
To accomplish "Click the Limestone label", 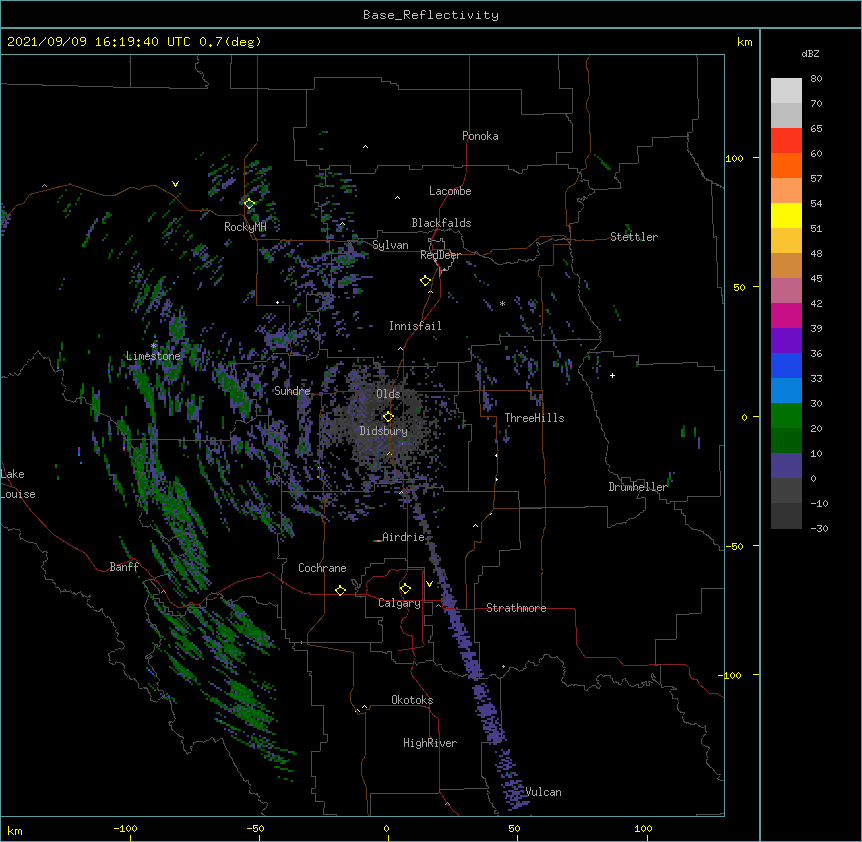I will pyautogui.click(x=153, y=356).
